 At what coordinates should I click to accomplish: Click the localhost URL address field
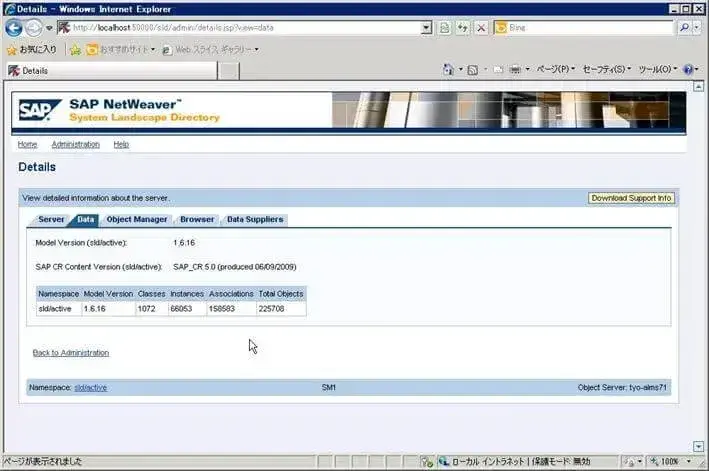pyautogui.click(x=240, y=28)
